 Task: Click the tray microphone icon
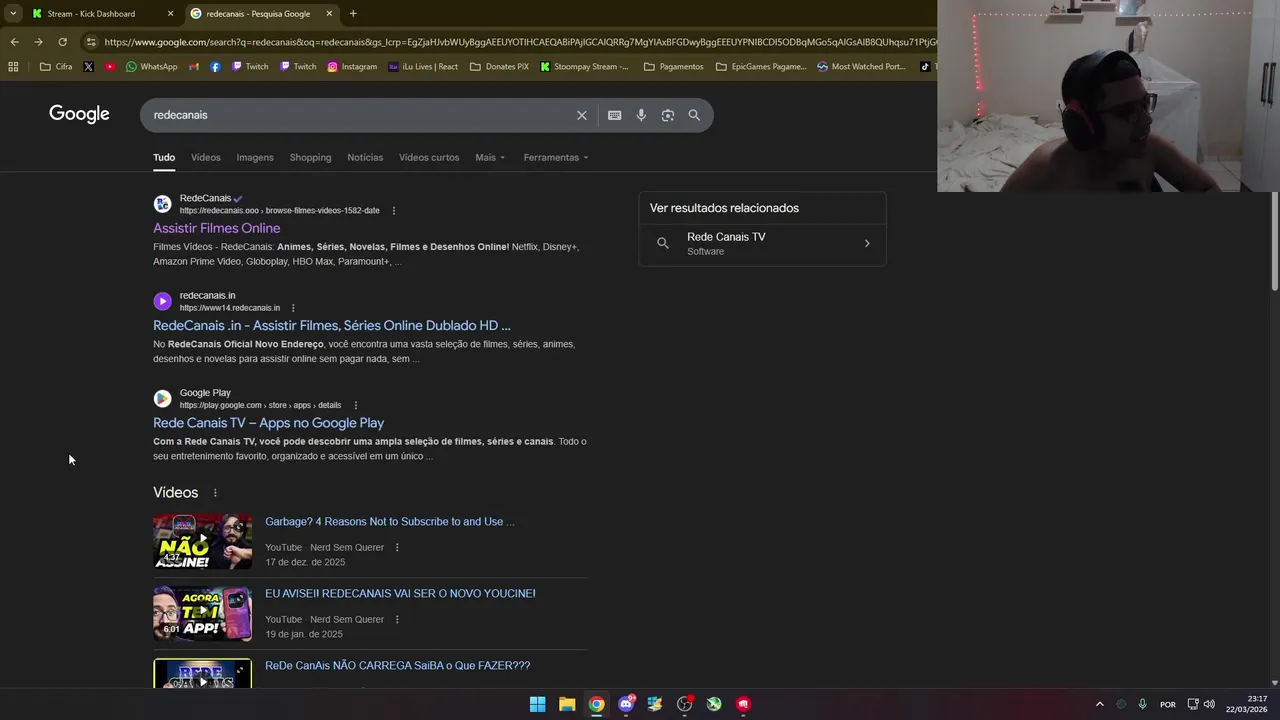point(1142,704)
